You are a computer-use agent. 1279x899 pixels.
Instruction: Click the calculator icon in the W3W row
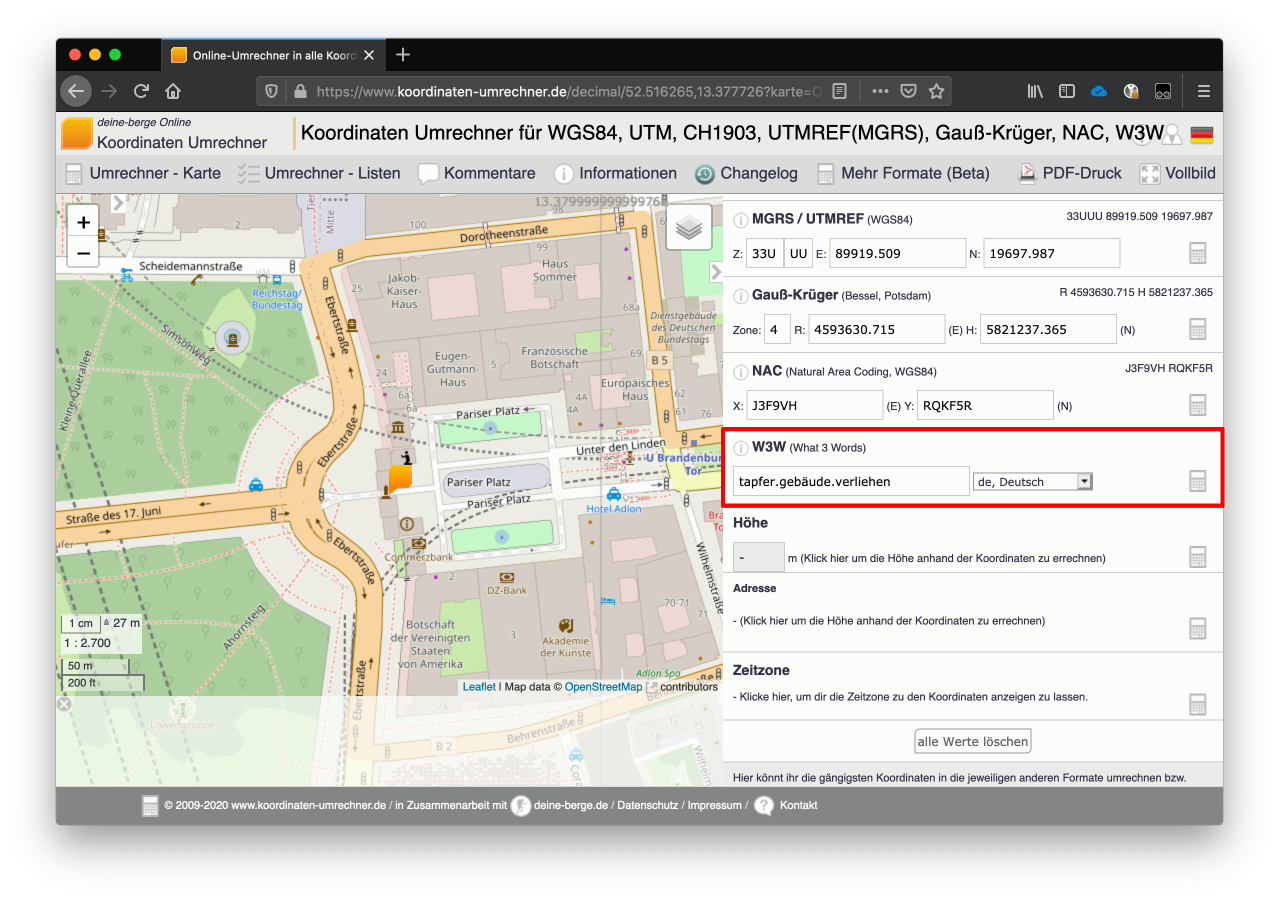[x=1198, y=481]
